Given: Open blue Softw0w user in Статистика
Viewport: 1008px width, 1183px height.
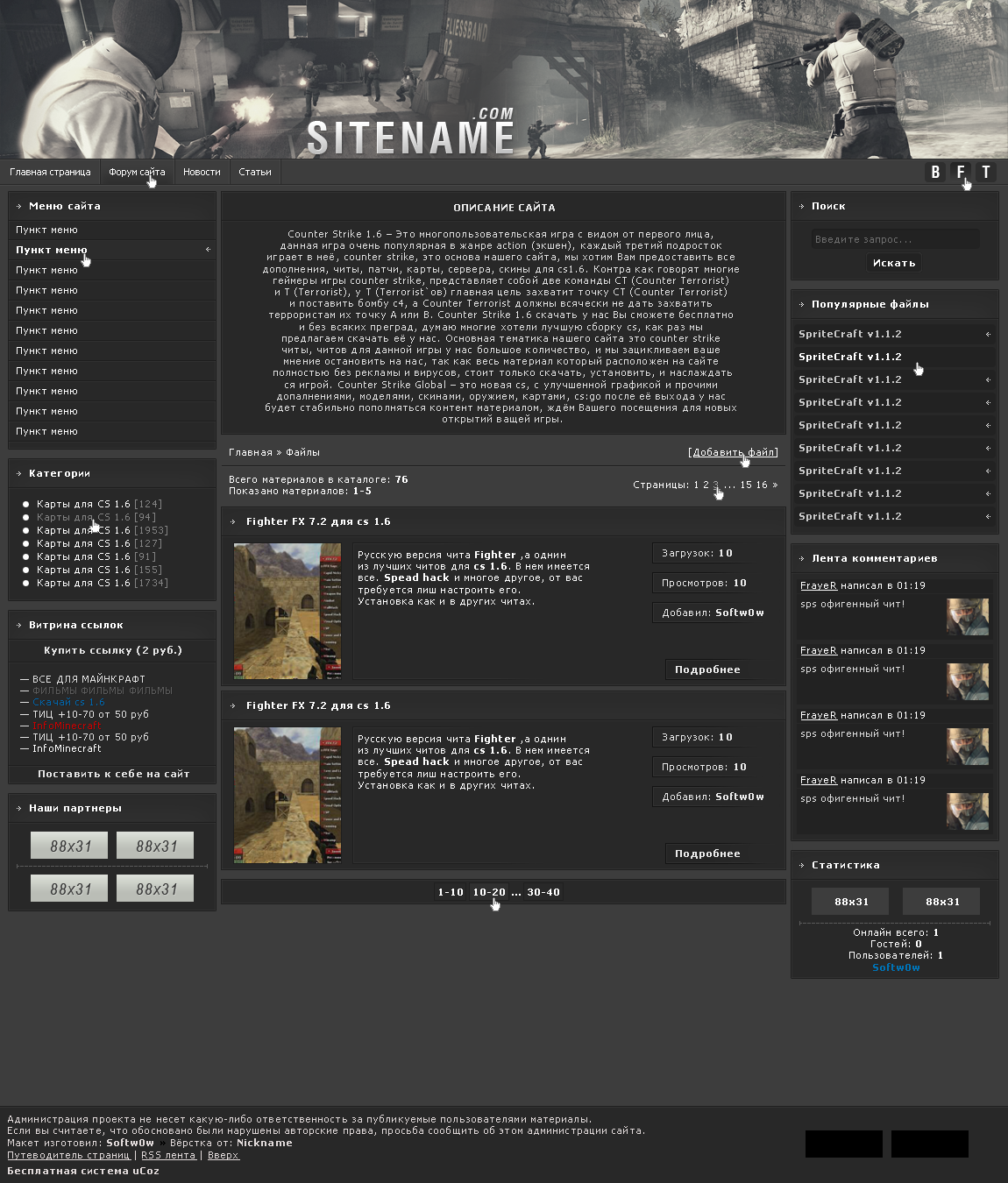Looking at the screenshot, I should (896, 967).
